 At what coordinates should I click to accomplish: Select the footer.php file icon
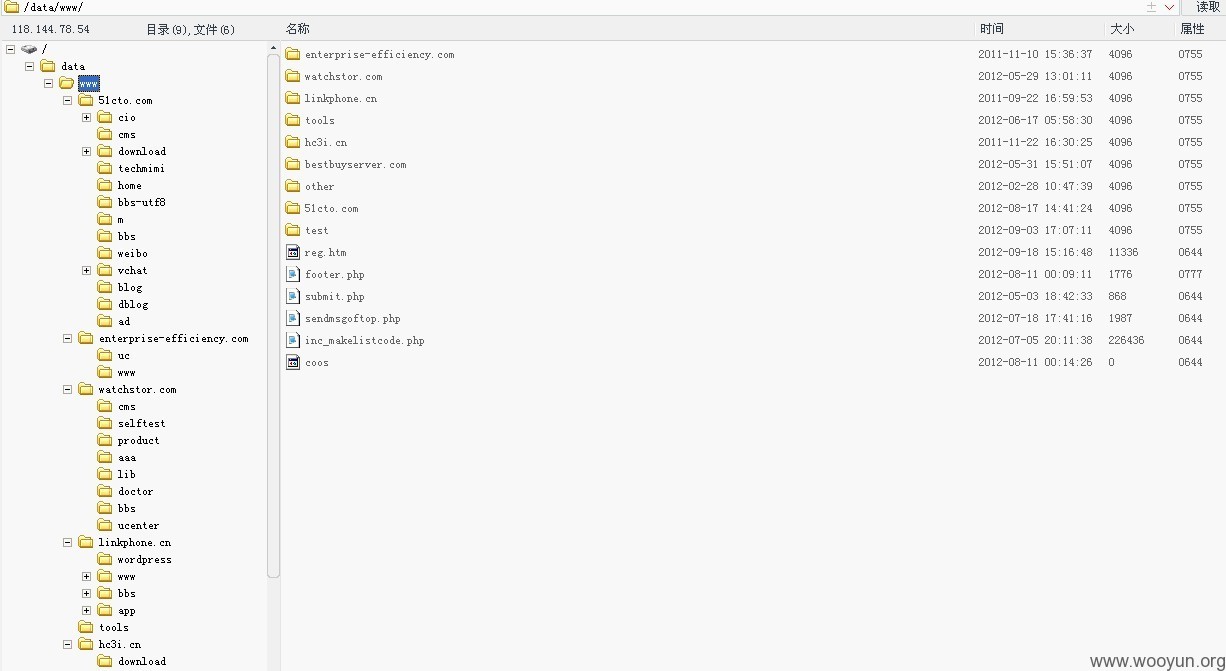[x=293, y=274]
